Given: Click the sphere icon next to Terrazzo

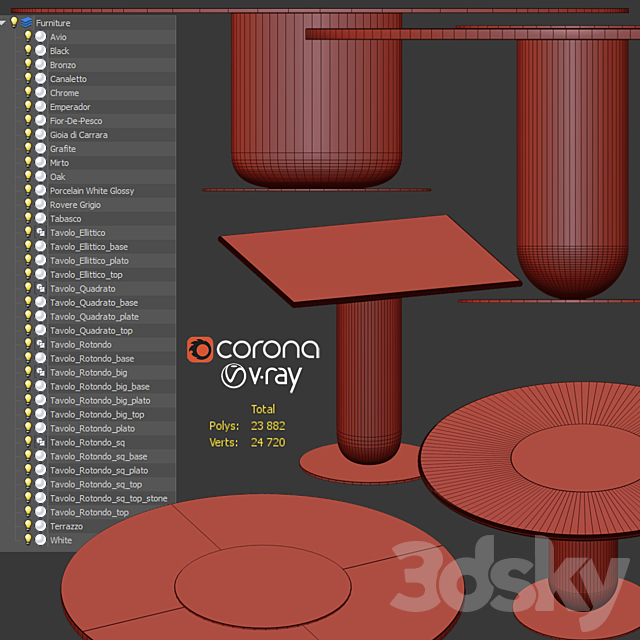Looking at the screenshot, I should (x=40, y=526).
